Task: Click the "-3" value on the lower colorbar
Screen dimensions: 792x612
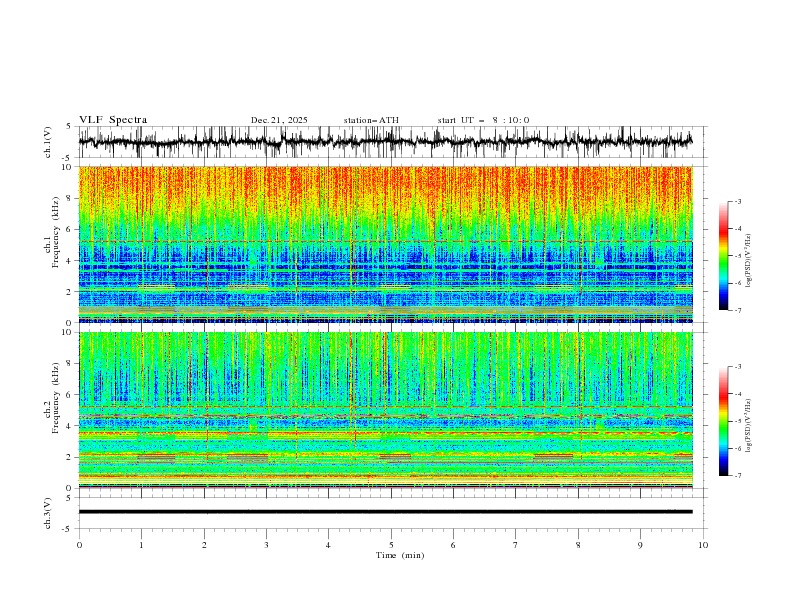Action: point(738,367)
